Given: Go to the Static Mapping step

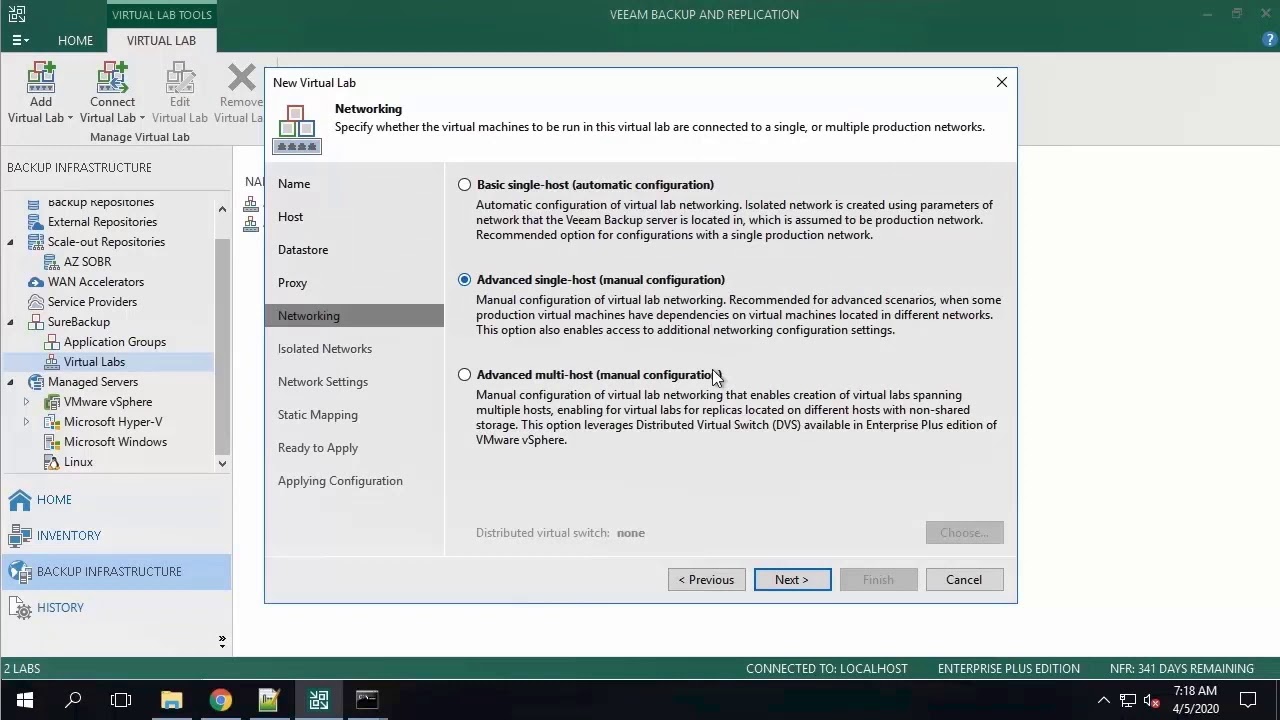Looking at the screenshot, I should [x=318, y=415].
